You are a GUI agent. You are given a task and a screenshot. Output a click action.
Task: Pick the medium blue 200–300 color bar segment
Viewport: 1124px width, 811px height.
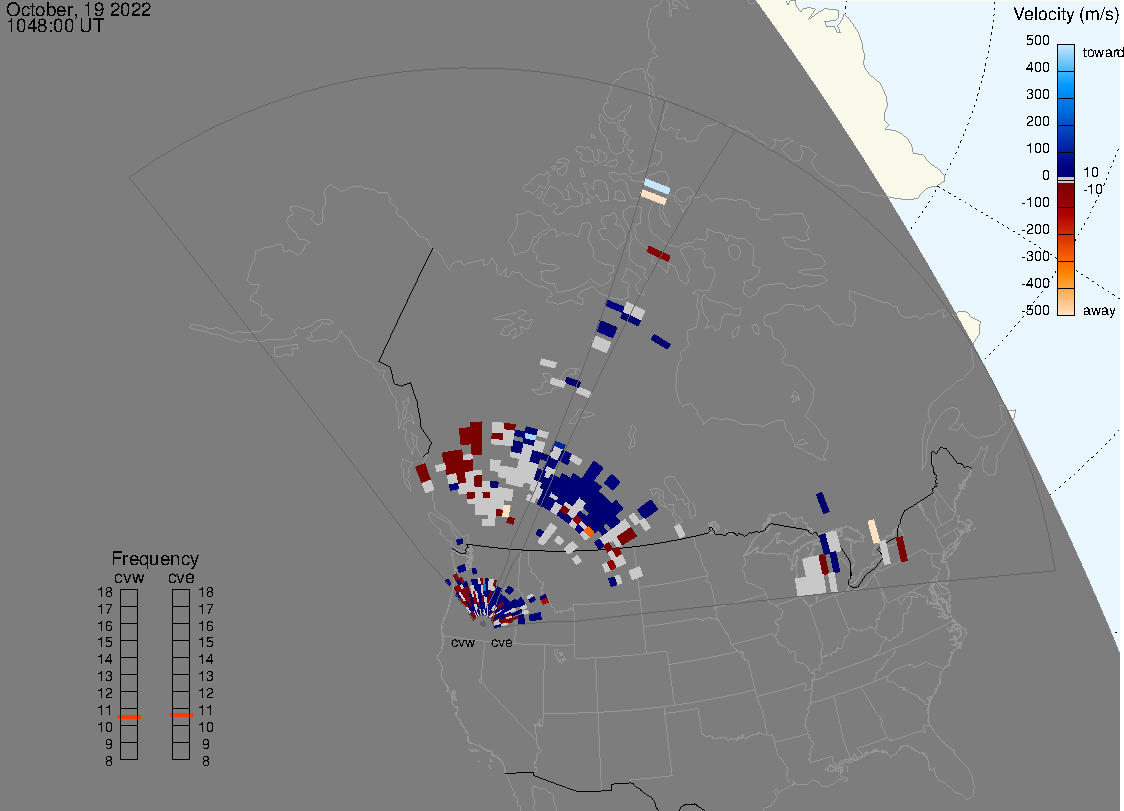pyautogui.click(x=1066, y=112)
